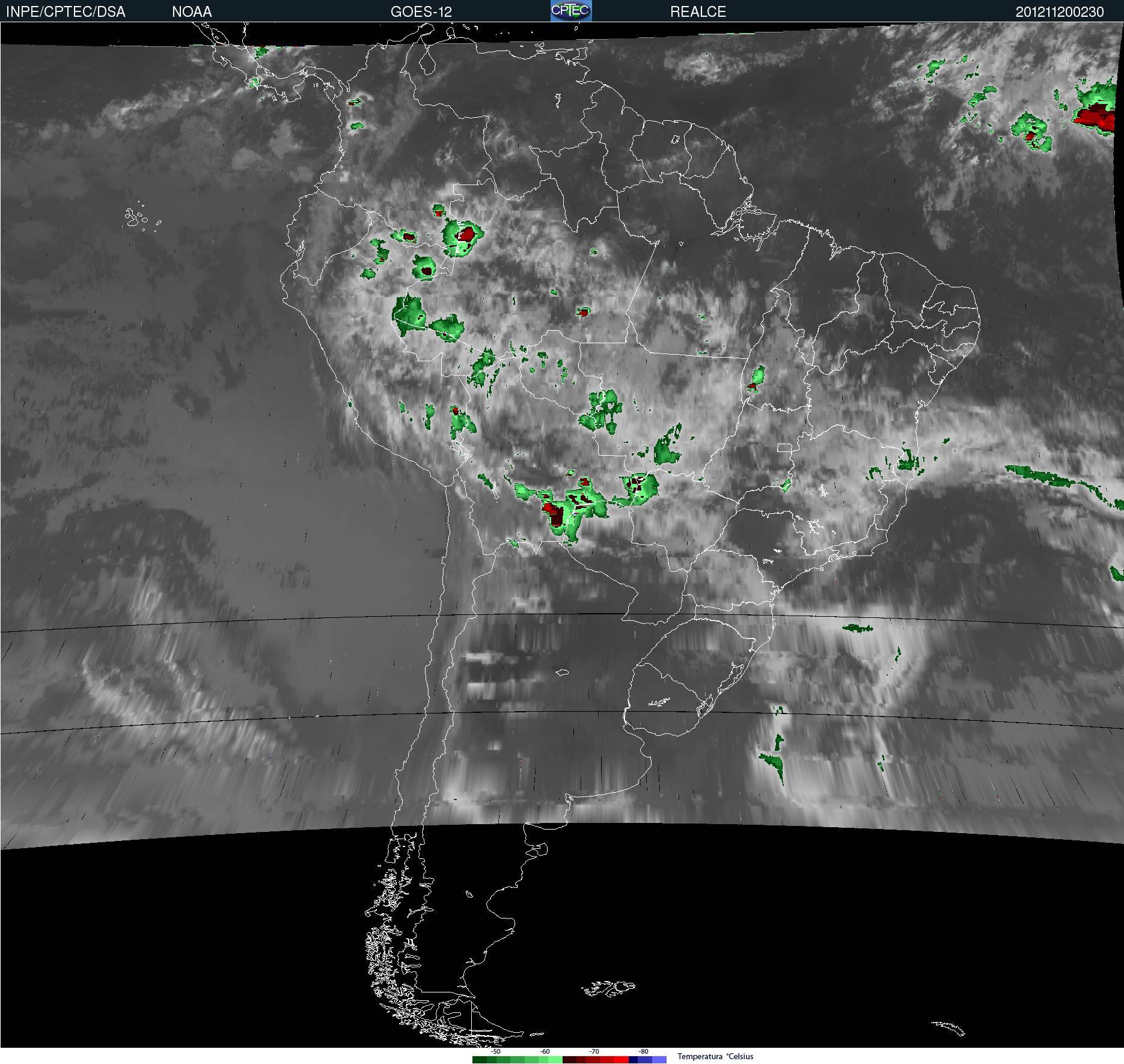This screenshot has width=1124, height=1064.
Task: Click the dark maroon legend swatch
Action: [x=569, y=1060]
